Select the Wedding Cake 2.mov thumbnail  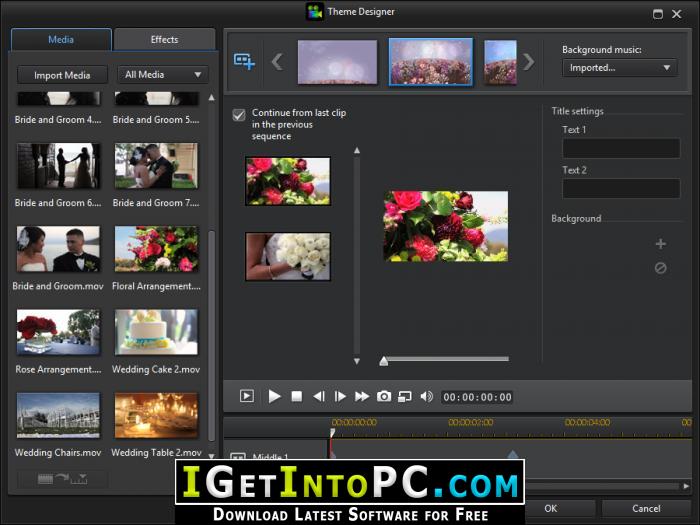(x=156, y=332)
